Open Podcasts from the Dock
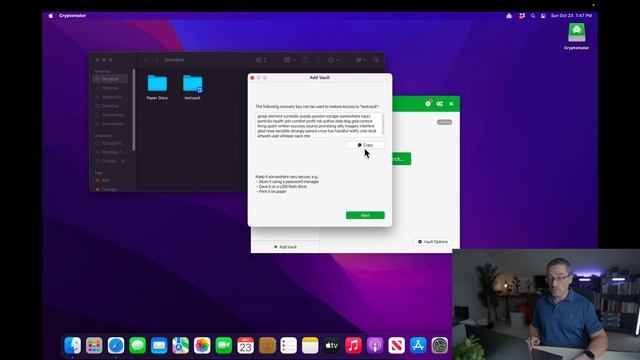640x360 pixels. [375, 346]
